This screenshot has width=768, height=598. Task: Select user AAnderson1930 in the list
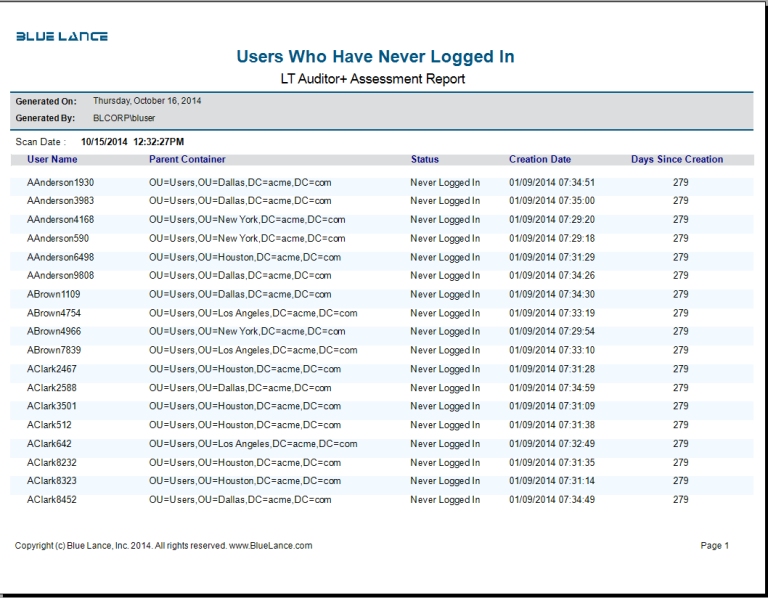pos(60,183)
